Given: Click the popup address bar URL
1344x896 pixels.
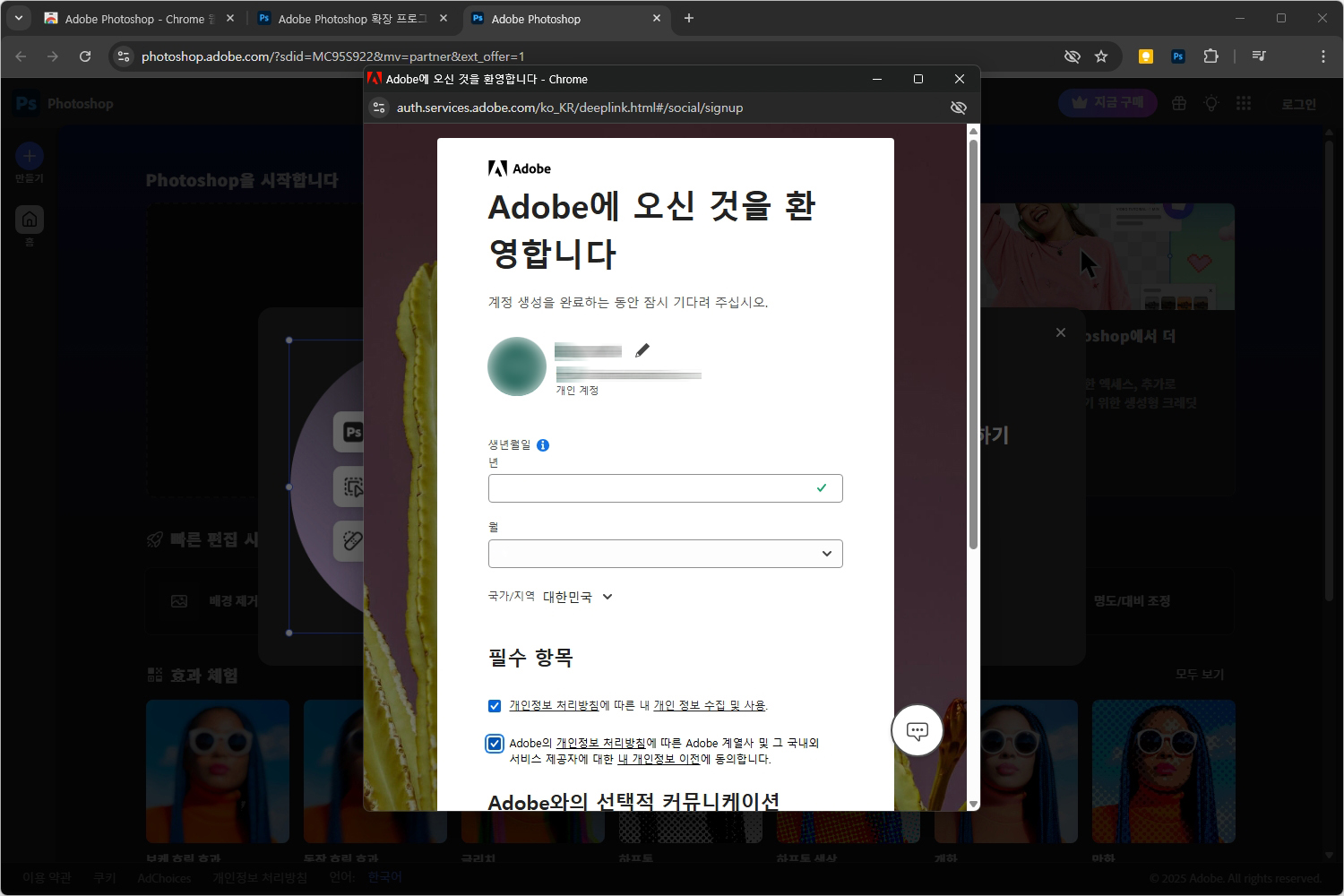Looking at the screenshot, I should 570,108.
